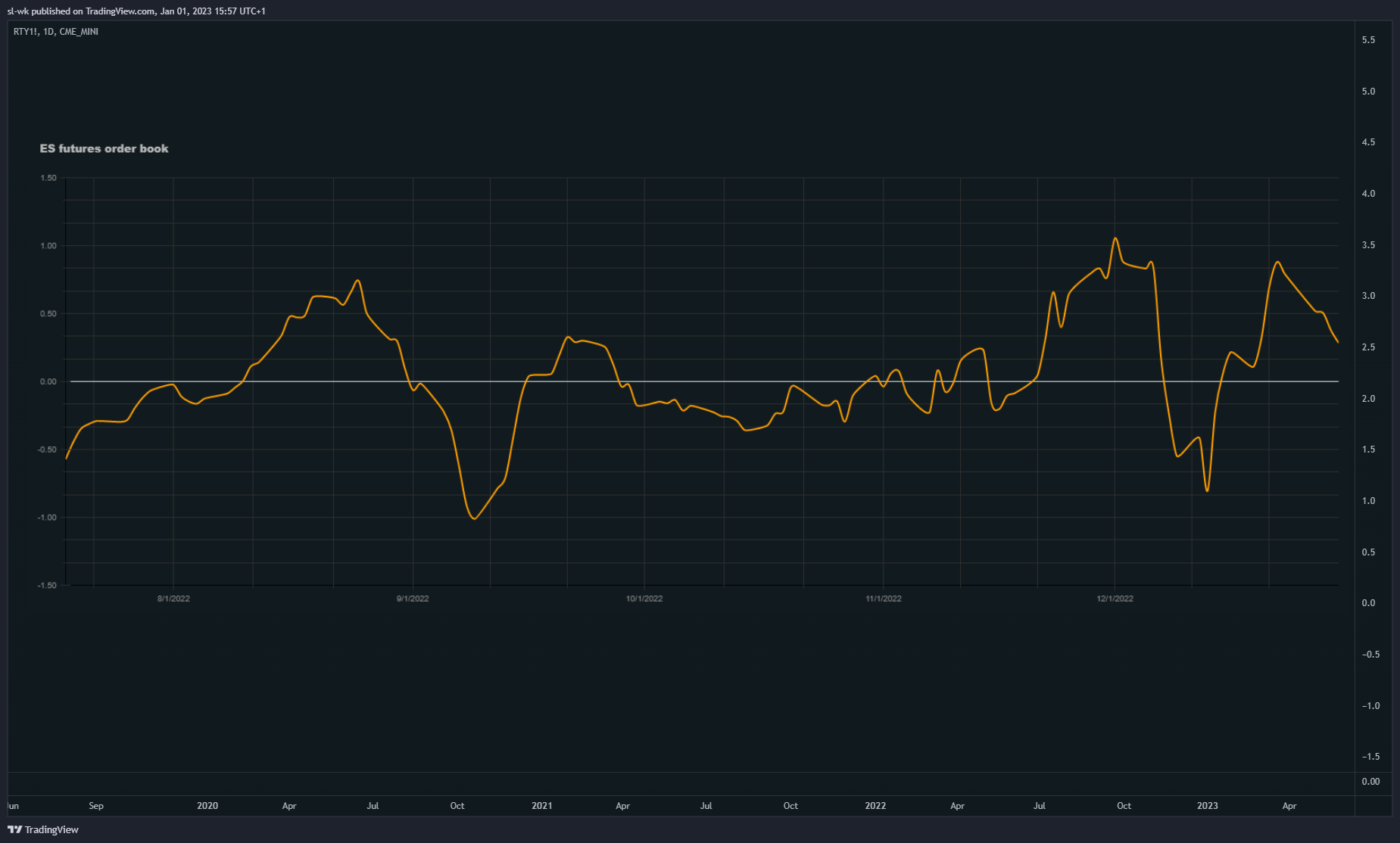Click the 5.0 price scale value

pos(1368,92)
